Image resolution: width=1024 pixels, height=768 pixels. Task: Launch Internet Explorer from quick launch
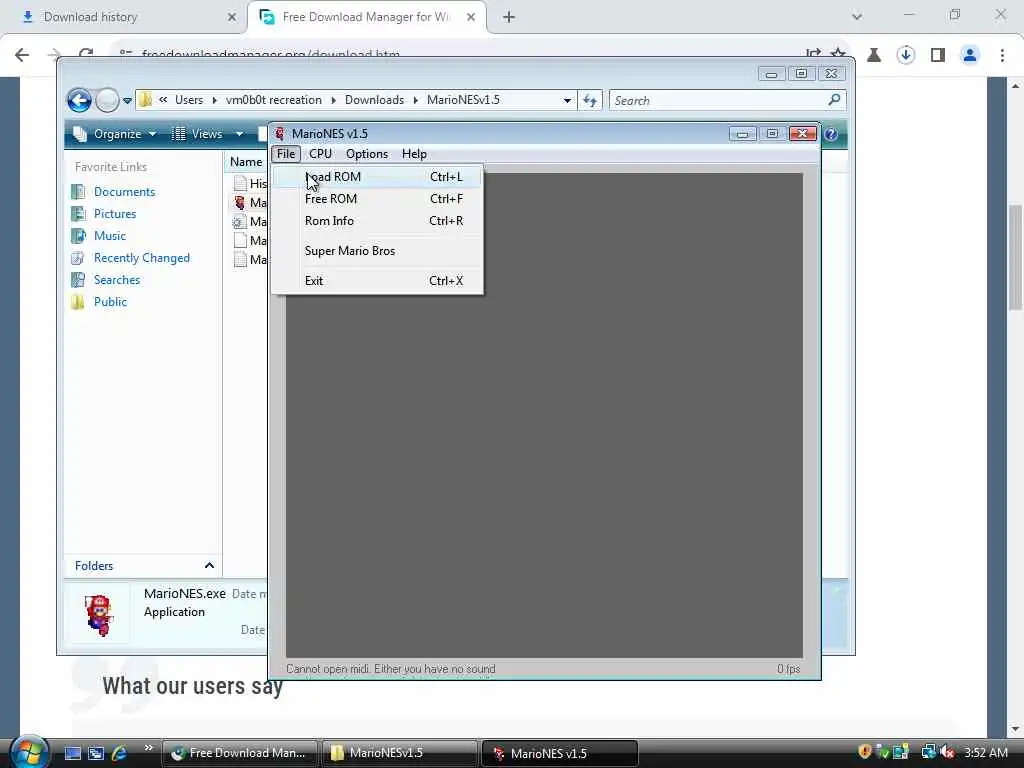tap(120, 753)
